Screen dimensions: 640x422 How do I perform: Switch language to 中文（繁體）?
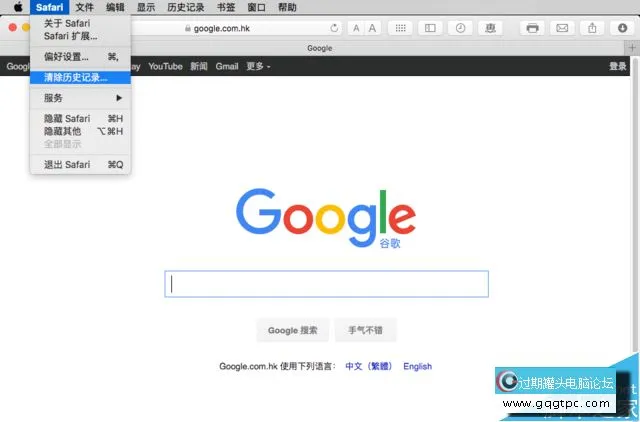tap(369, 366)
